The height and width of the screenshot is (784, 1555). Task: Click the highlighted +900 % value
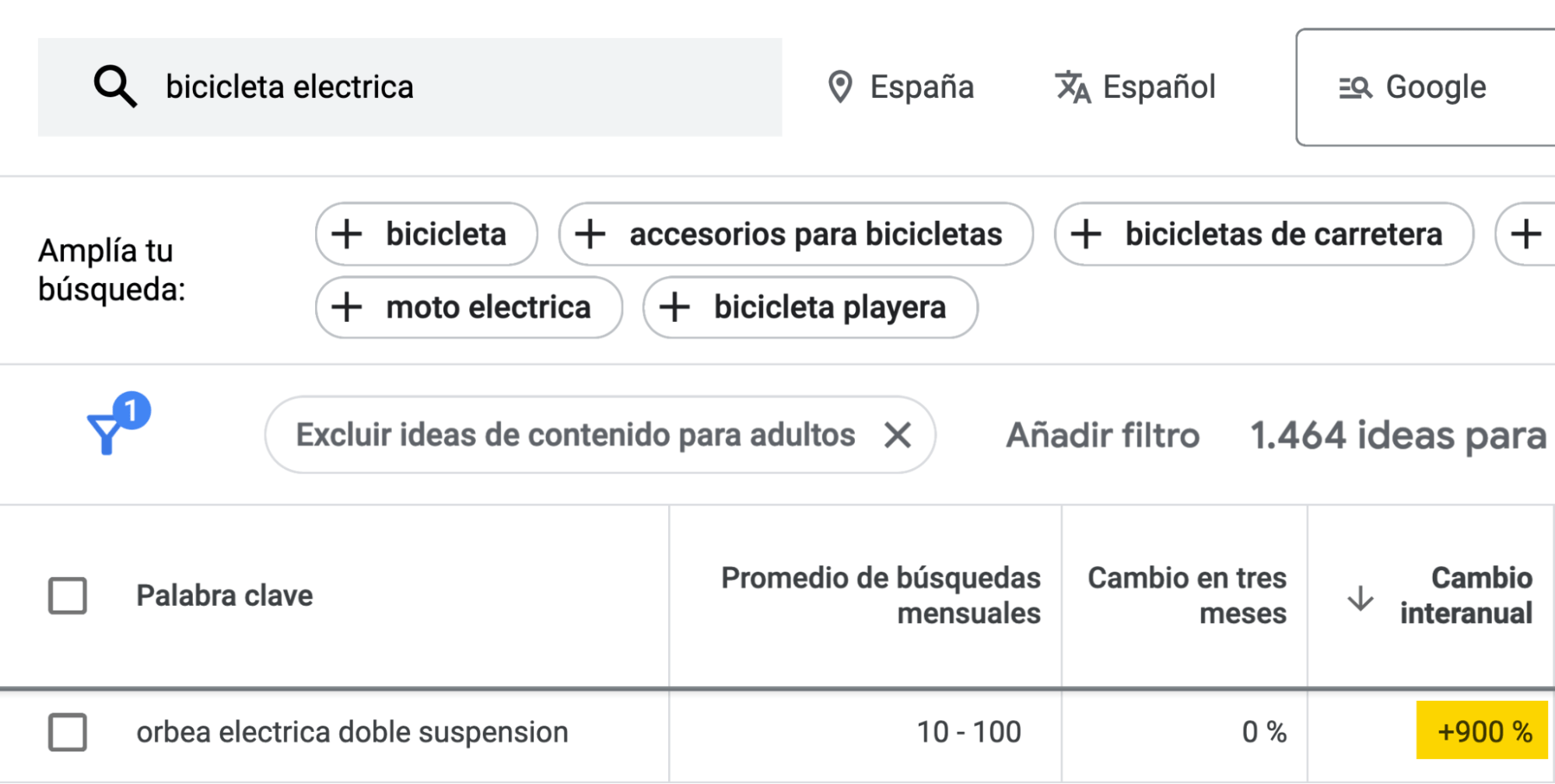pyautogui.click(x=1482, y=731)
